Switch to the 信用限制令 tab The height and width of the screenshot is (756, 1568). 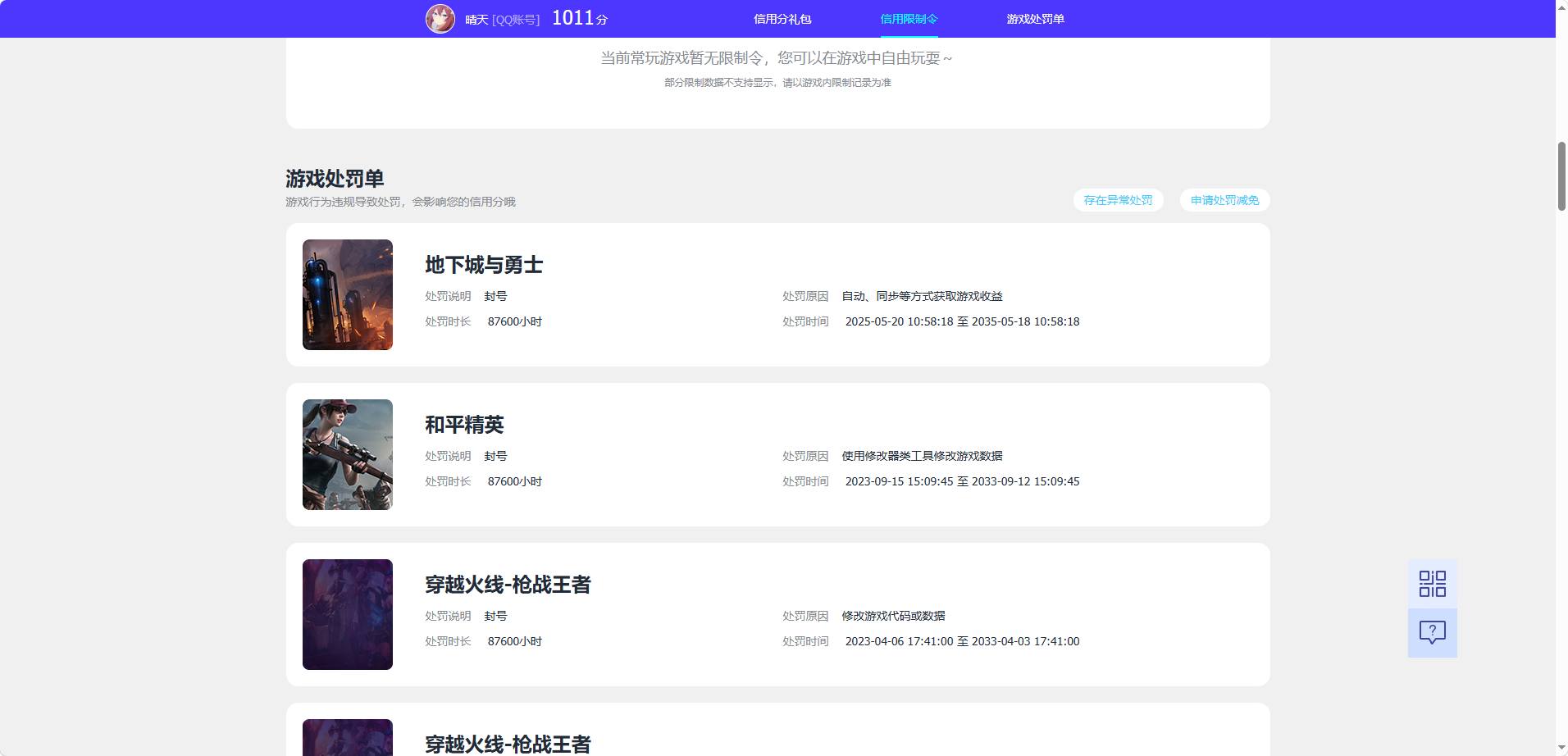pyautogui.click(x=909, y=19)
